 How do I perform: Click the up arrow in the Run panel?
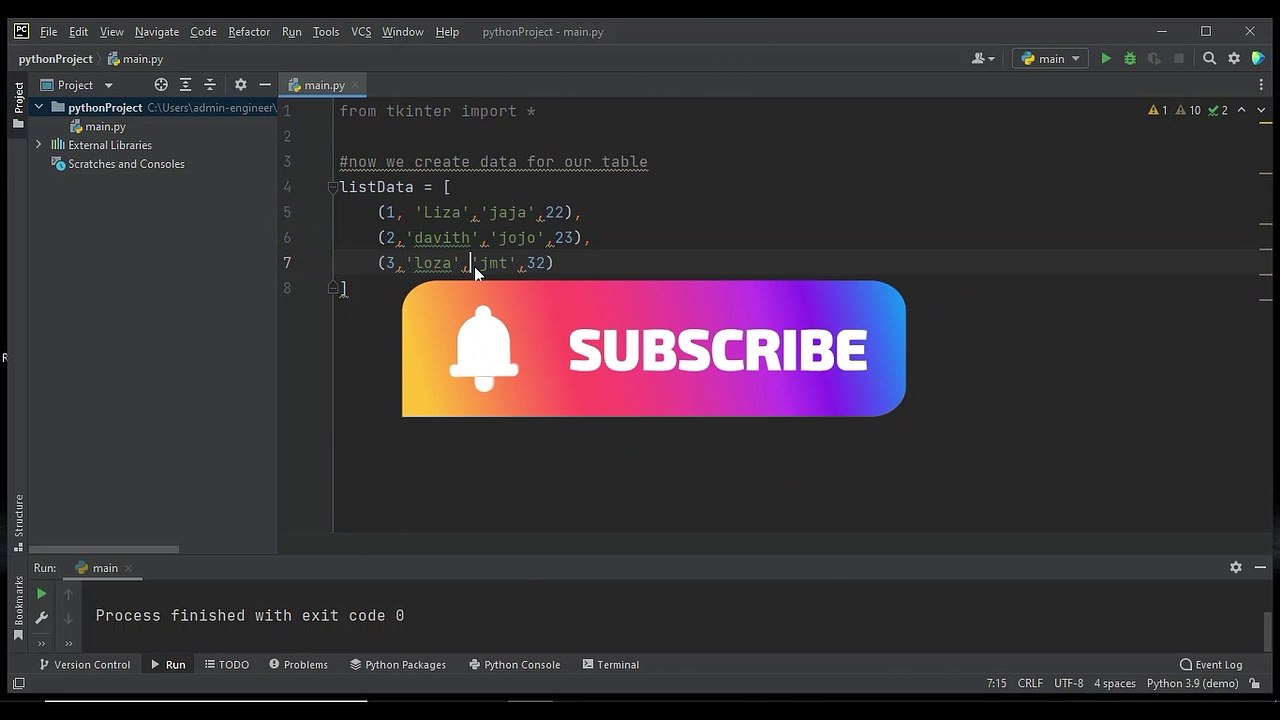coord(68,594)
